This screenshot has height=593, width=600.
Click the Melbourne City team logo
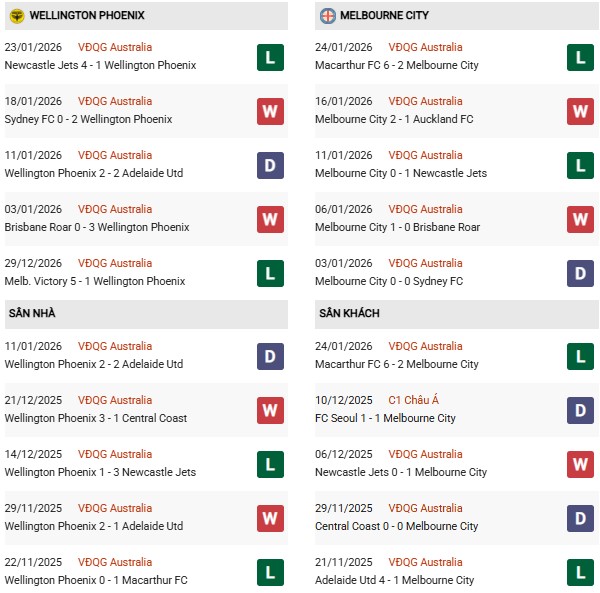(x=327, y=16)
